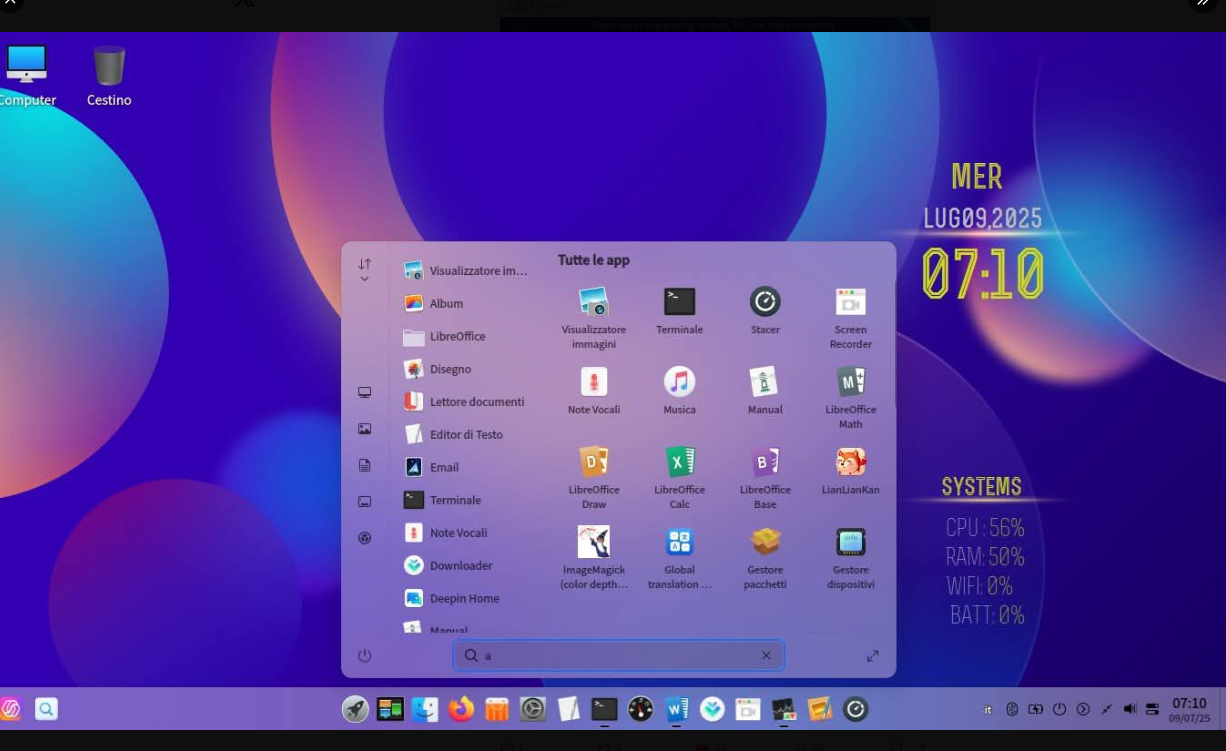
Task: Open the Musica app icon
Action: (x=679, y=382)
